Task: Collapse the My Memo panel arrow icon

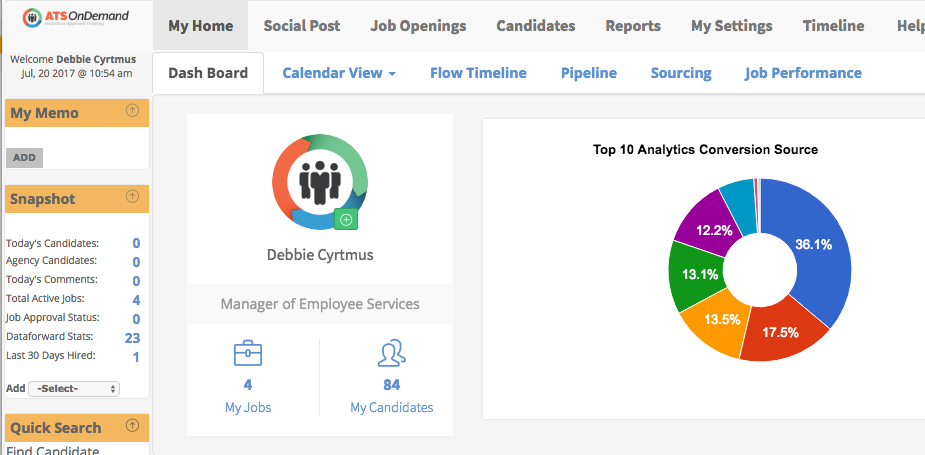Action: pyautogui.click(x=132, y=111)
